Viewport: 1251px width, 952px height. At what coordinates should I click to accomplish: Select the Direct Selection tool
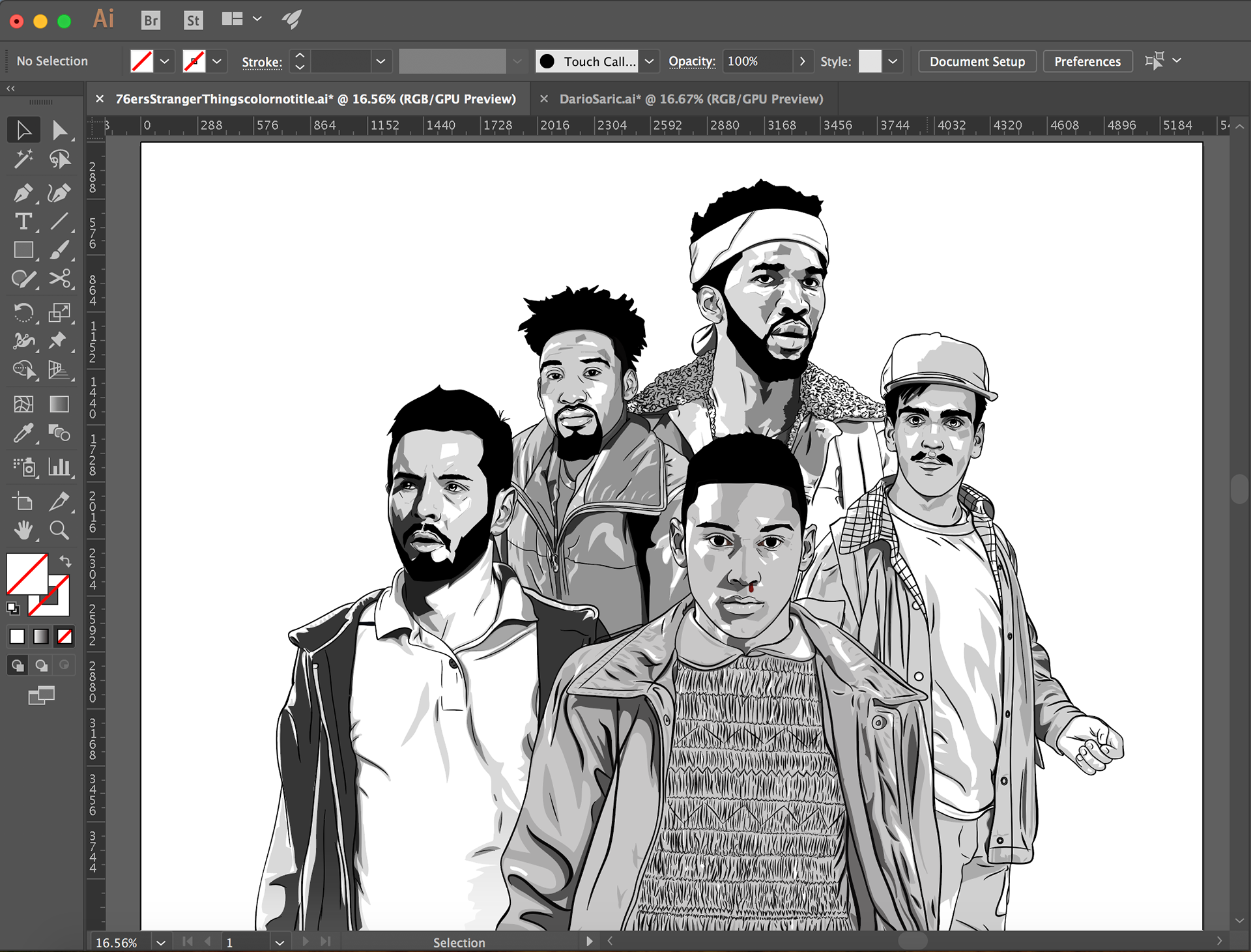click(59, 130)
